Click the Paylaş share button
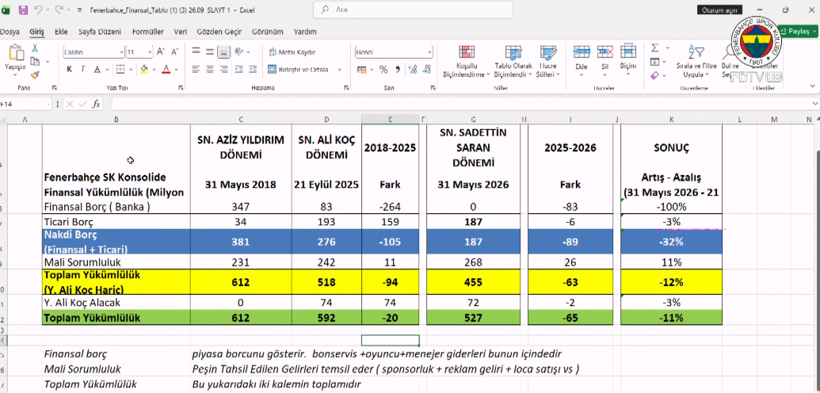This screenshot has width=820, height=393. click(x=799, y=31)
